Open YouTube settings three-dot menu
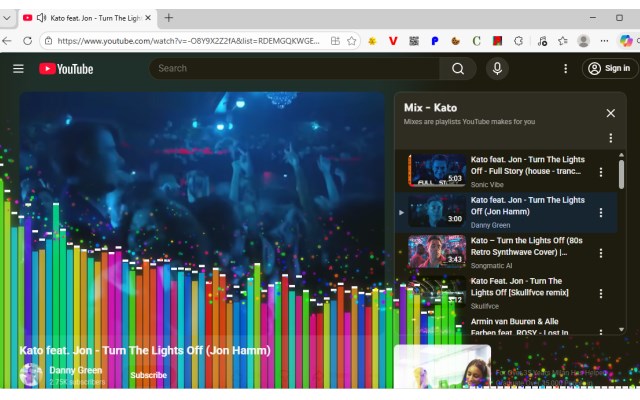The height and width of the screenshot is (400, 640). [x=565, y=69]
